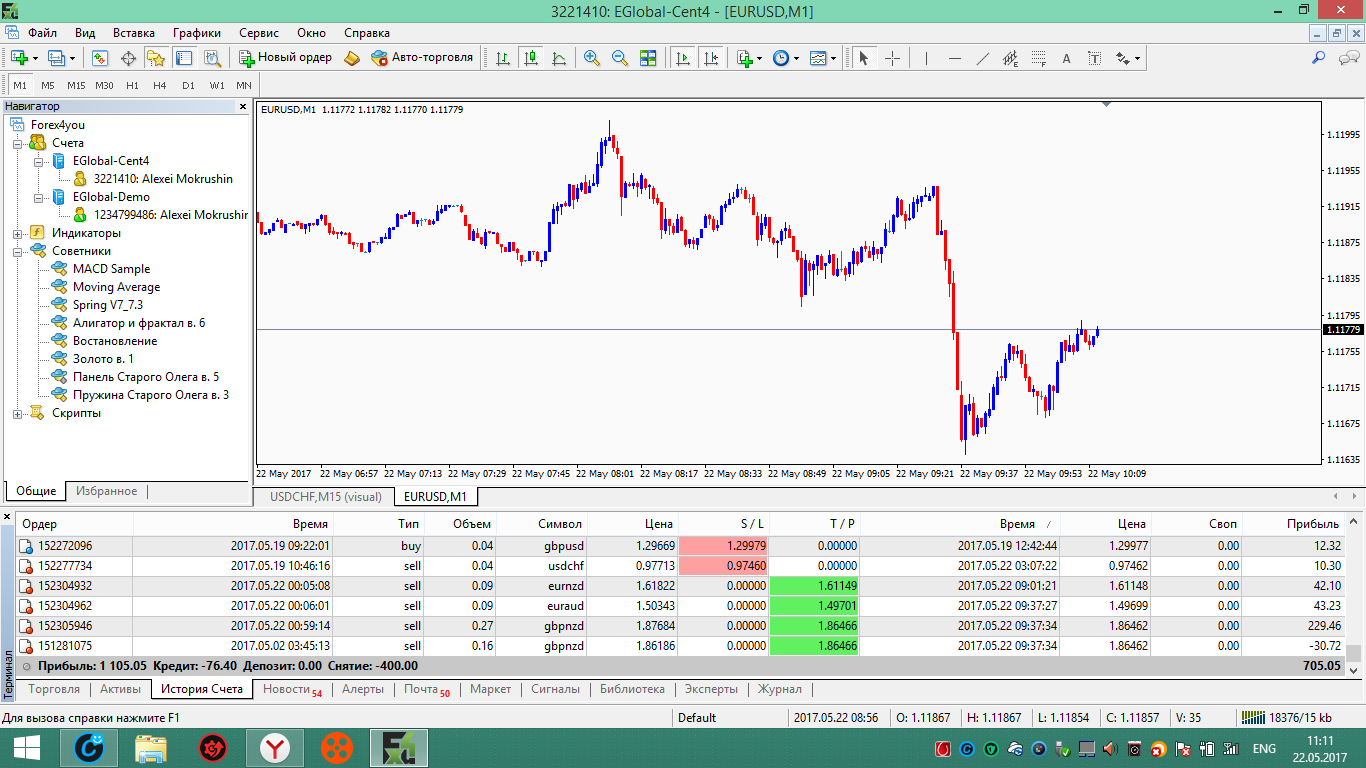Screen dimensions: 1366x768
Task: Pick the draw trendline tool
Action: pyautogui.click(x=983, y=58)
